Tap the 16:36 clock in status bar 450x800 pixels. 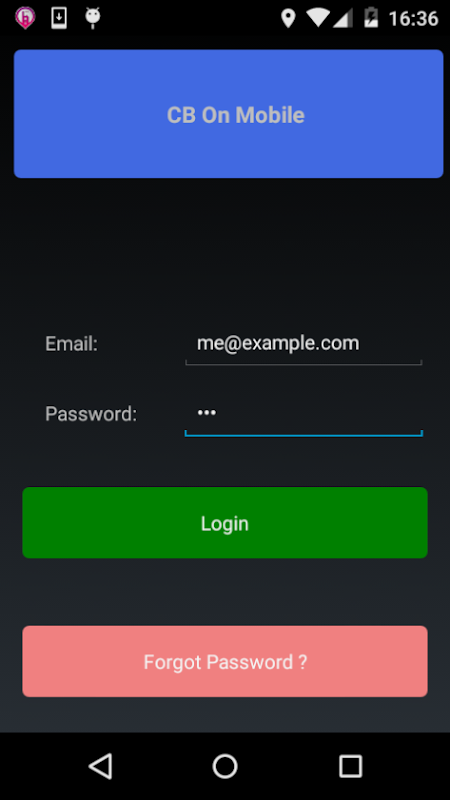click(413, 19)
